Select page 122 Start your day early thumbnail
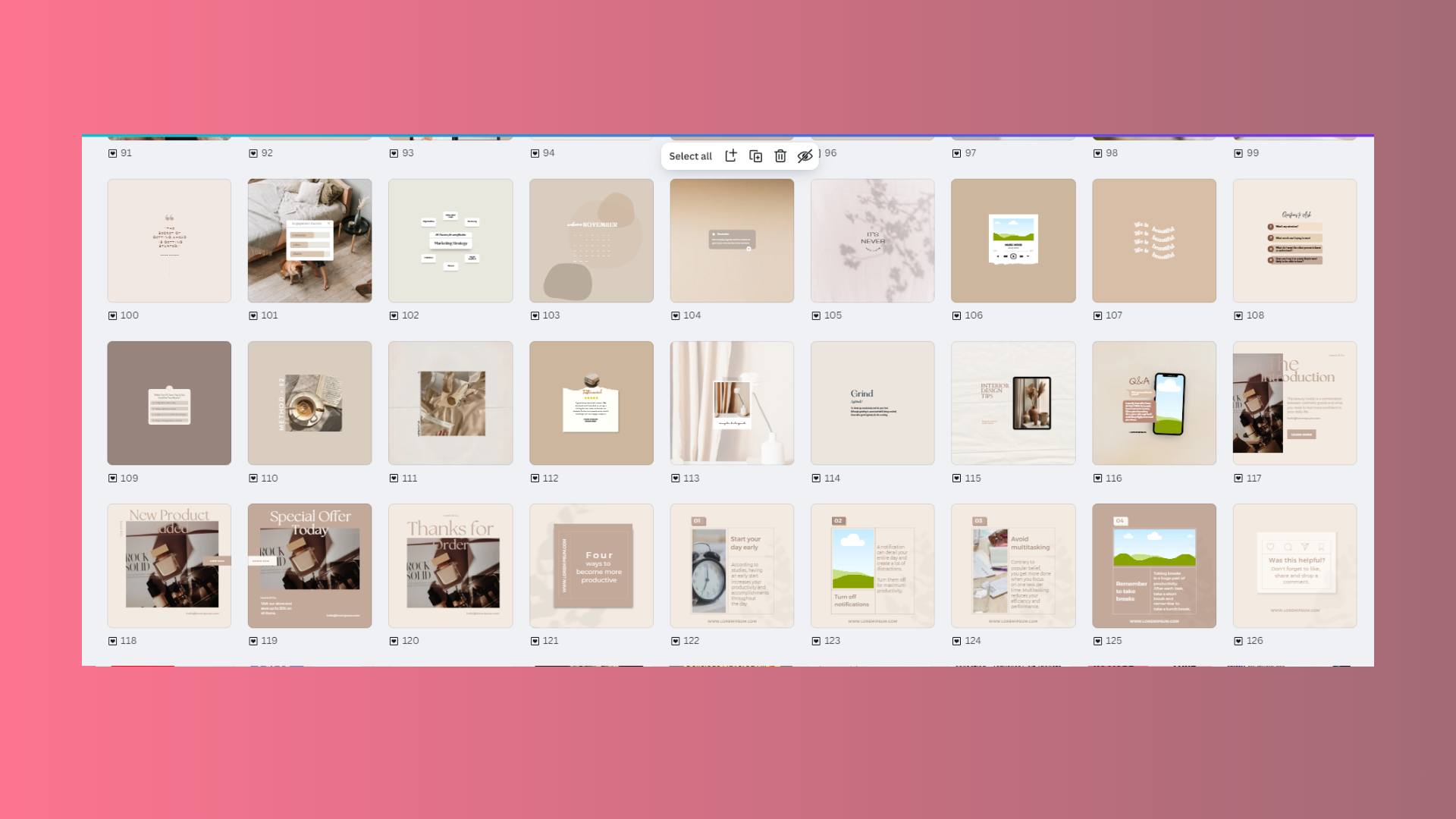 click(732, 566)
